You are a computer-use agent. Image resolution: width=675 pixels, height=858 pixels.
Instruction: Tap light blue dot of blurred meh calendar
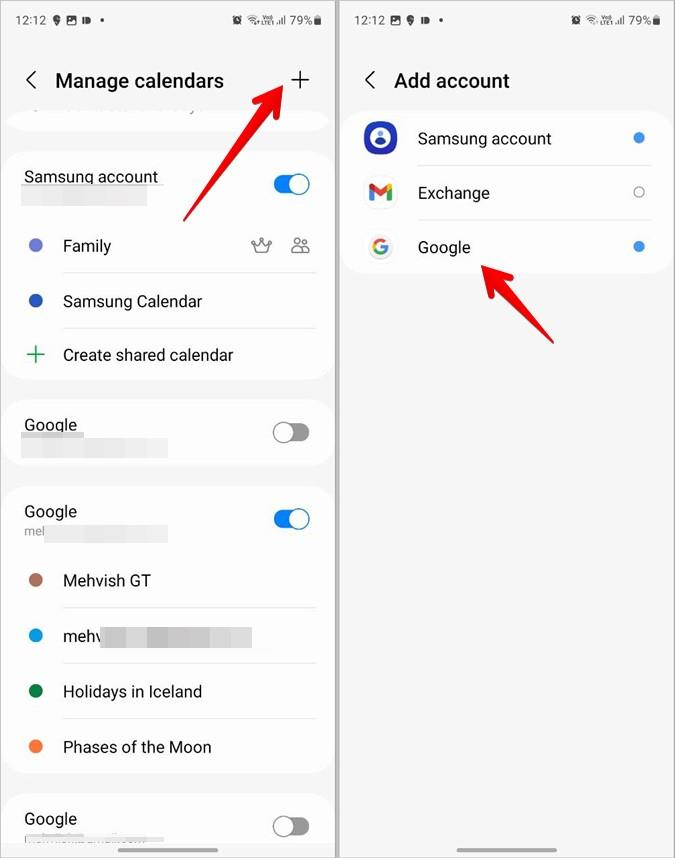pyautogui.click(x=36, y=635)
